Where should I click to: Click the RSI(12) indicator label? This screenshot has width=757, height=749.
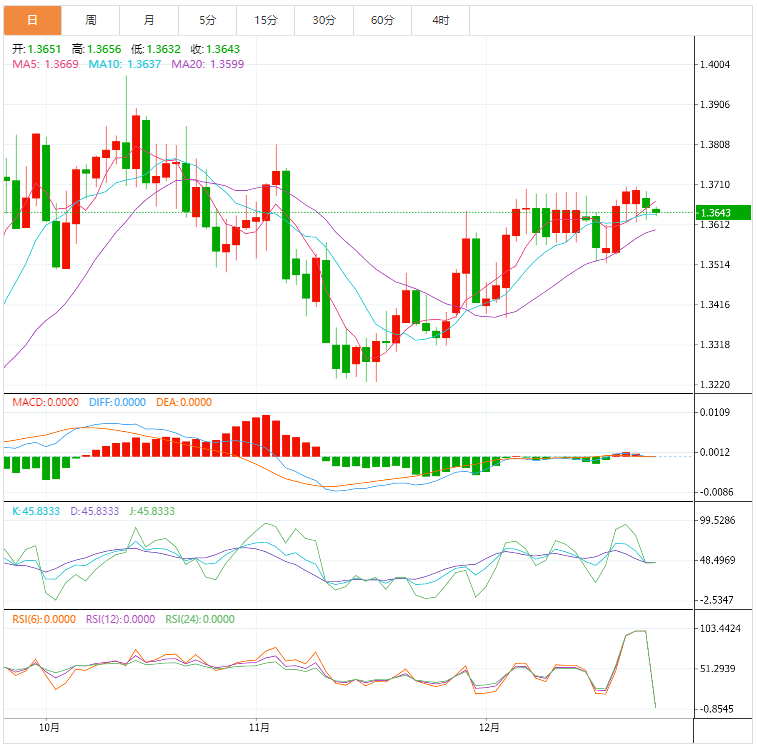tap(119, 619)
